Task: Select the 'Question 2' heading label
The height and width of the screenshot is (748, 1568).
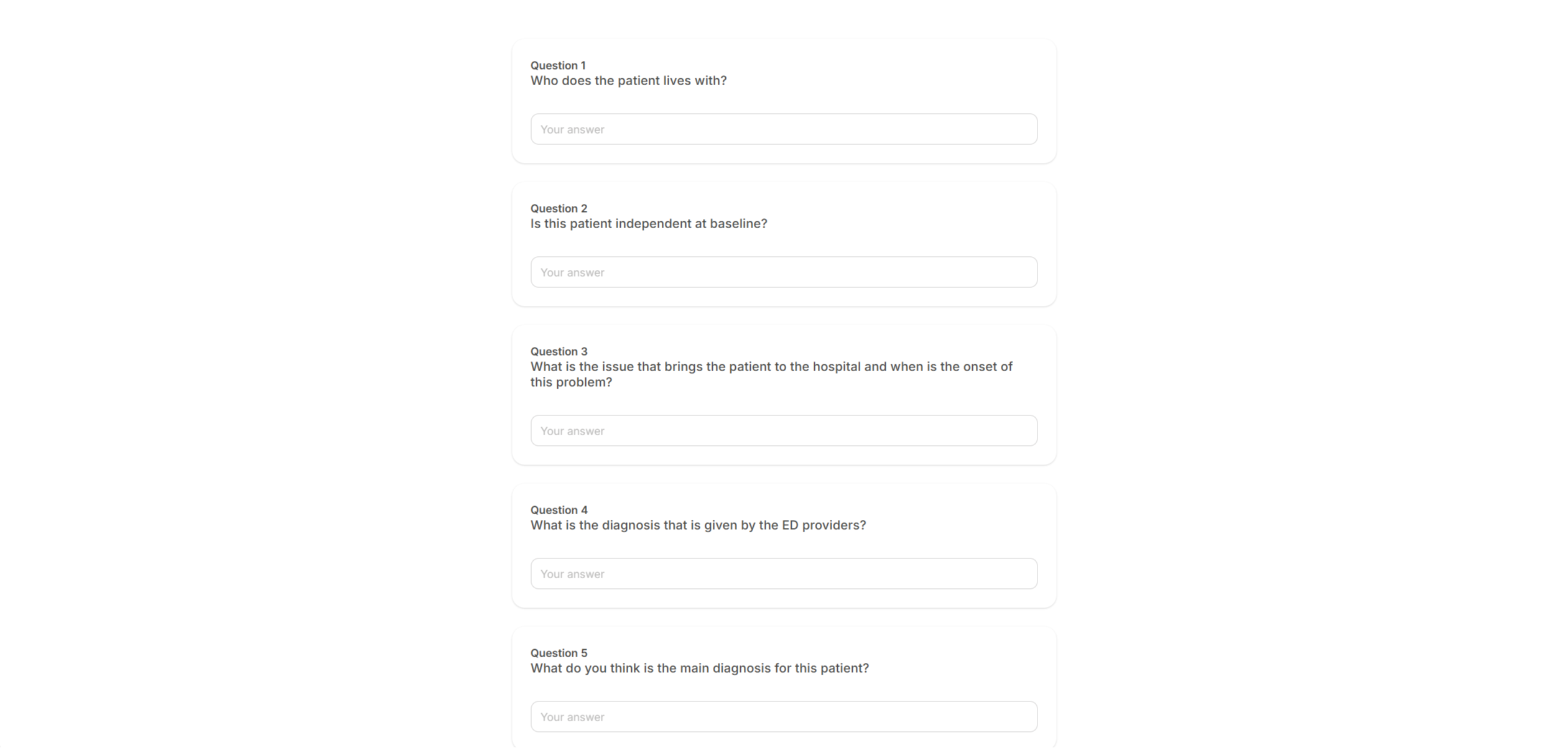Action: pyautogui.click(x=559, y=208)
